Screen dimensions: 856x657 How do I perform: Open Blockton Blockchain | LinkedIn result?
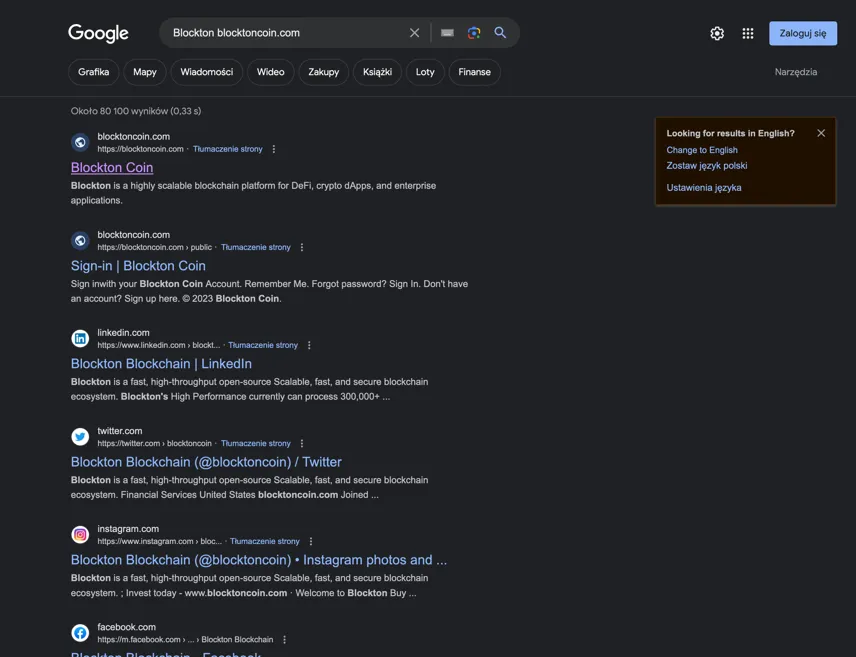(x=161, y=364)
